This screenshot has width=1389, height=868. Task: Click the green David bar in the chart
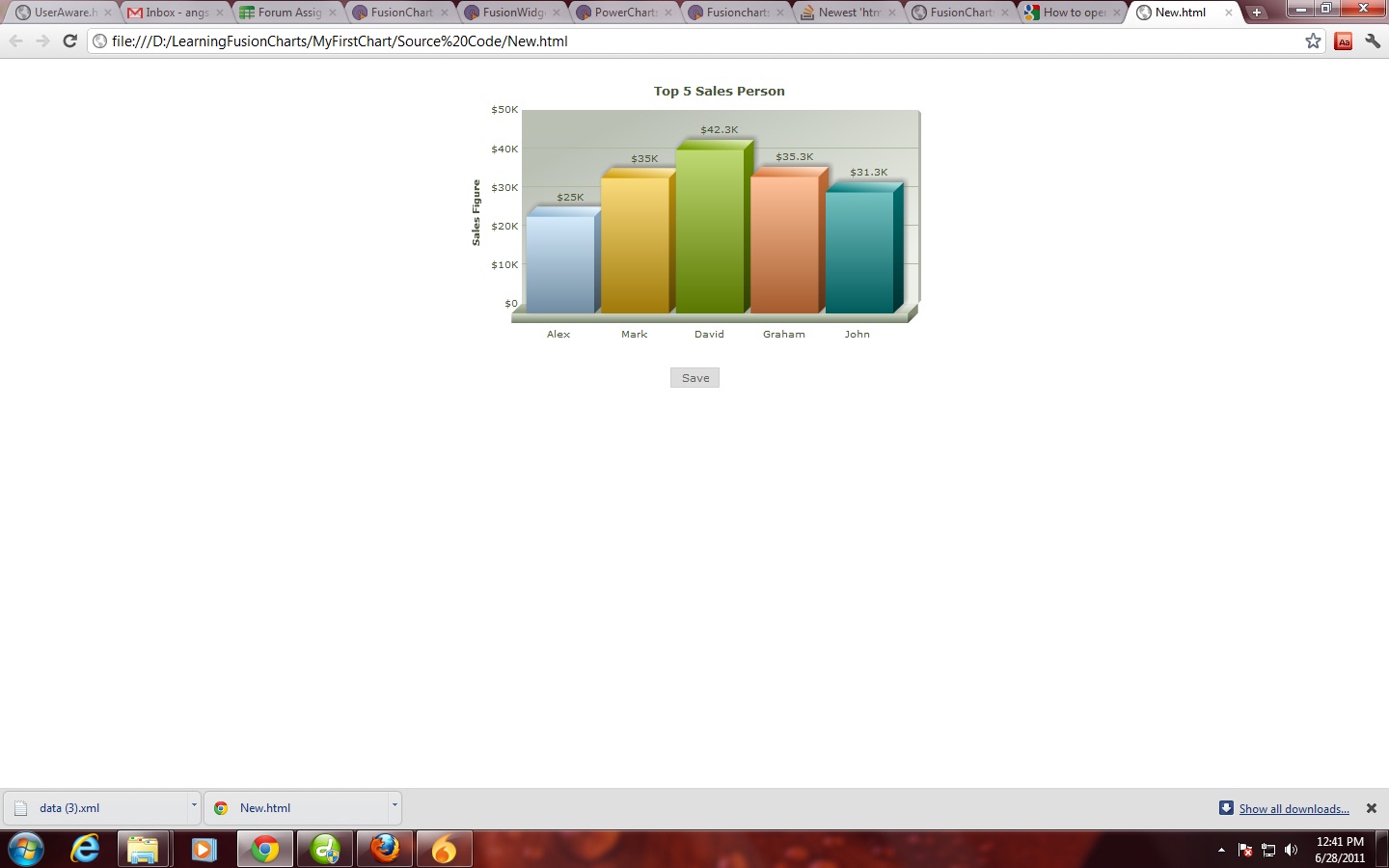pyautogui.click(x=710, y=231)
